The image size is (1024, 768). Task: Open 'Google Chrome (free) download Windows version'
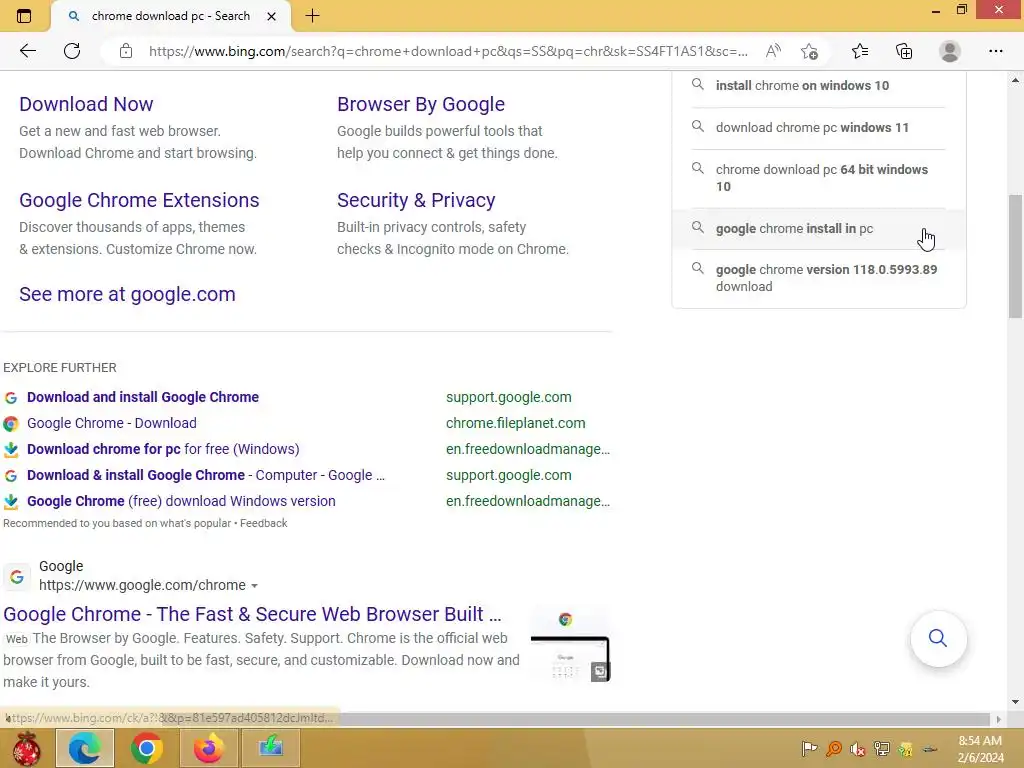coord(181,502)
